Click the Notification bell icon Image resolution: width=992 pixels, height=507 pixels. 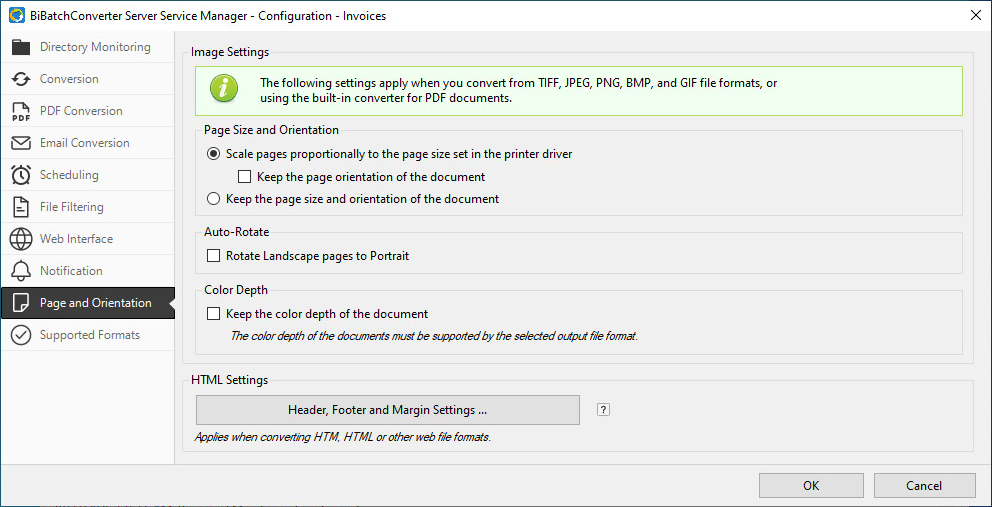click(x=21, y=271)
